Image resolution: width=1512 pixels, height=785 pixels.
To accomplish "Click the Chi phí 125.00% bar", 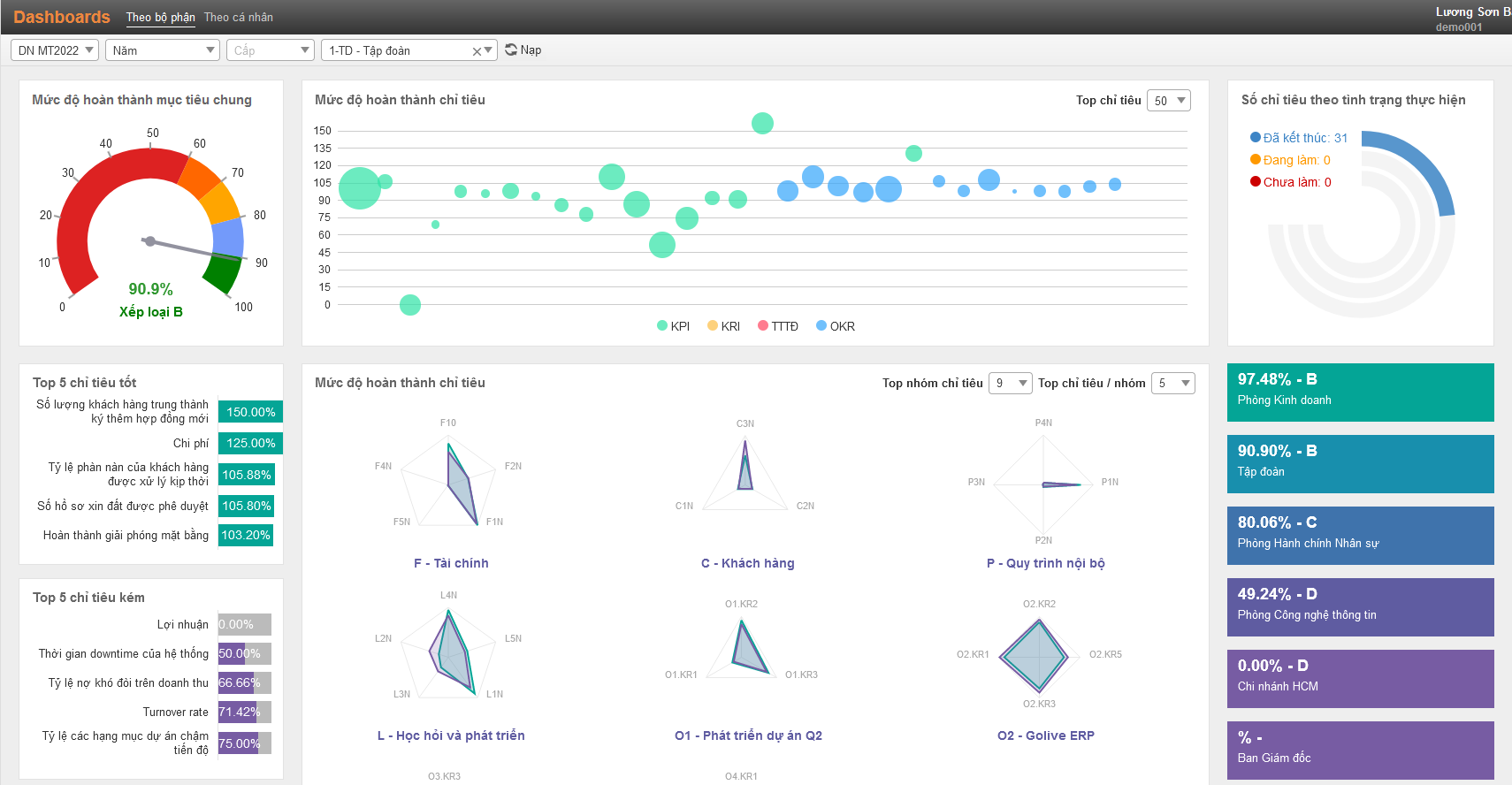I will click(250, 443).
